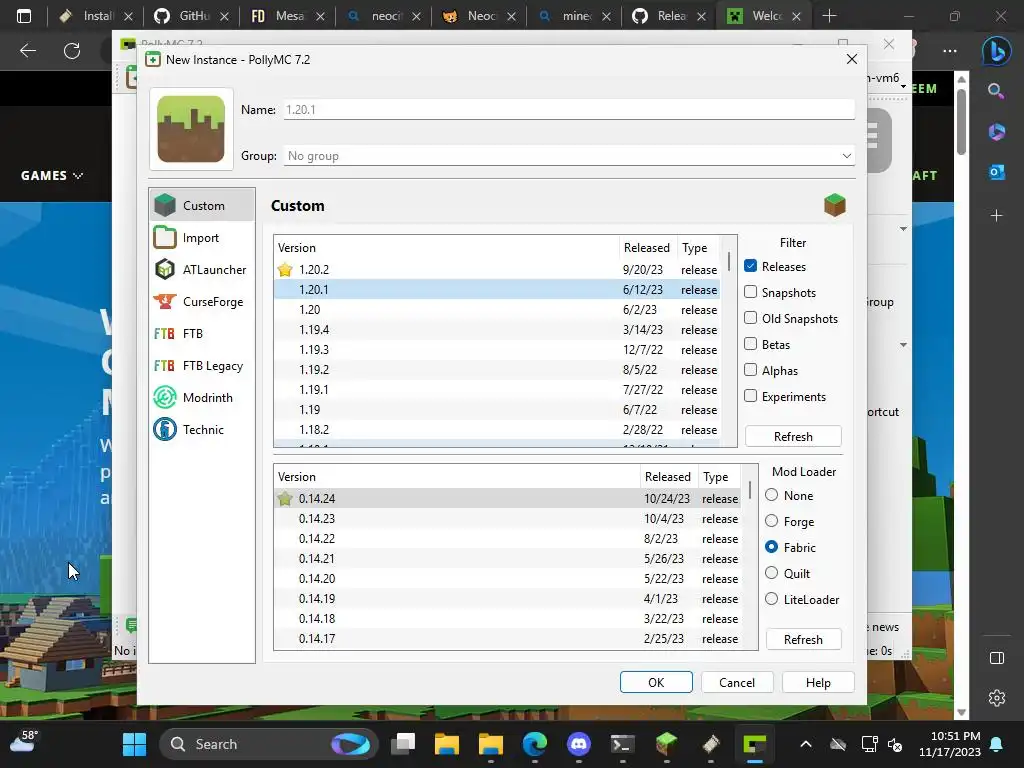Viewport: 1024px width, 768px height.
Task: Expand the GAMES menu on Minecraft site
Action: 52,176
